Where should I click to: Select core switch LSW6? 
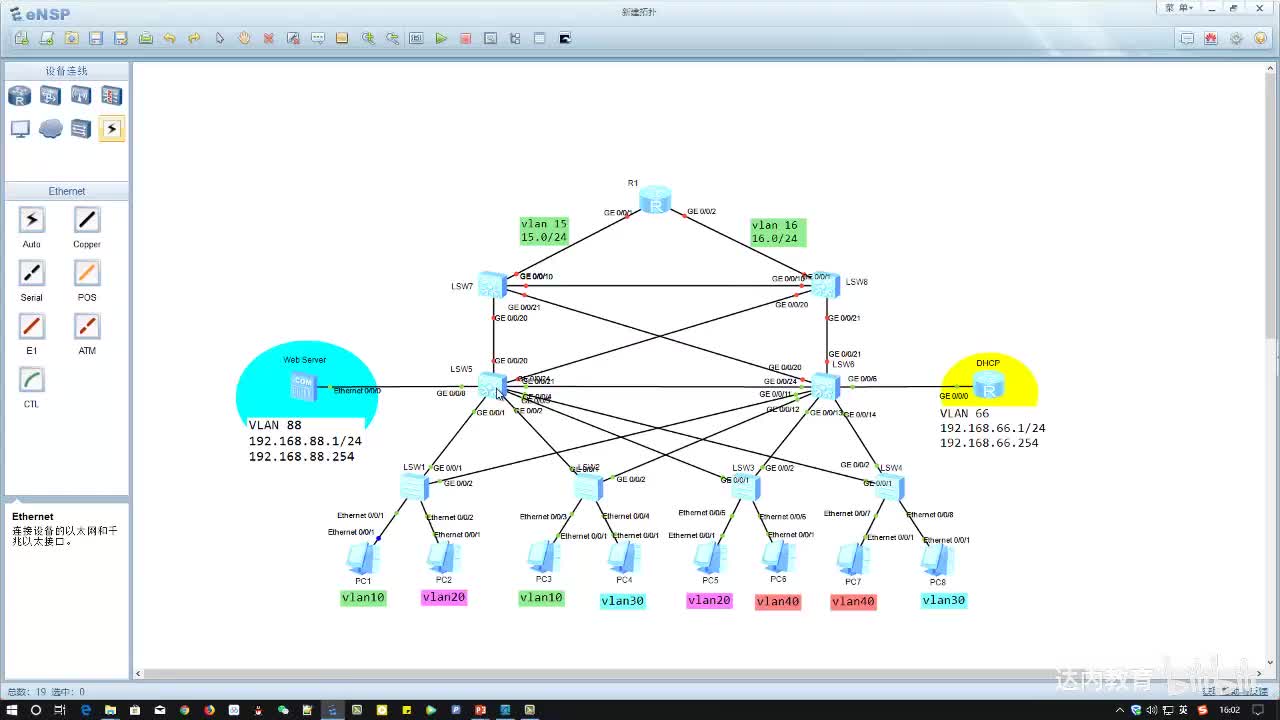[x=825, y=386]
